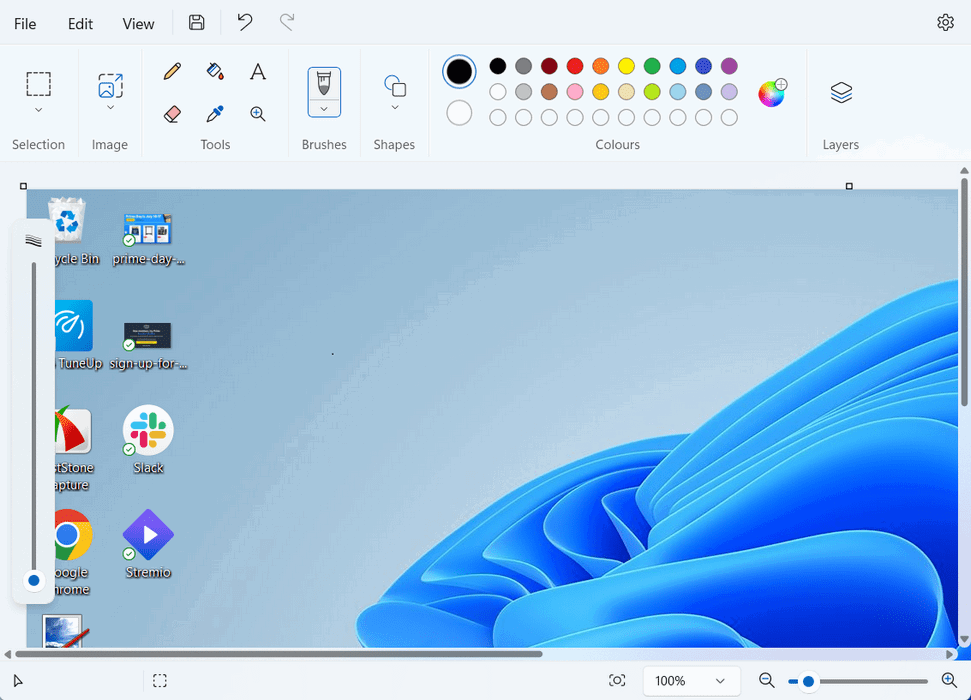The height and width of the screenshot is (700, 971).
Task: Select the red colour swatch
Action: [574, 65]
